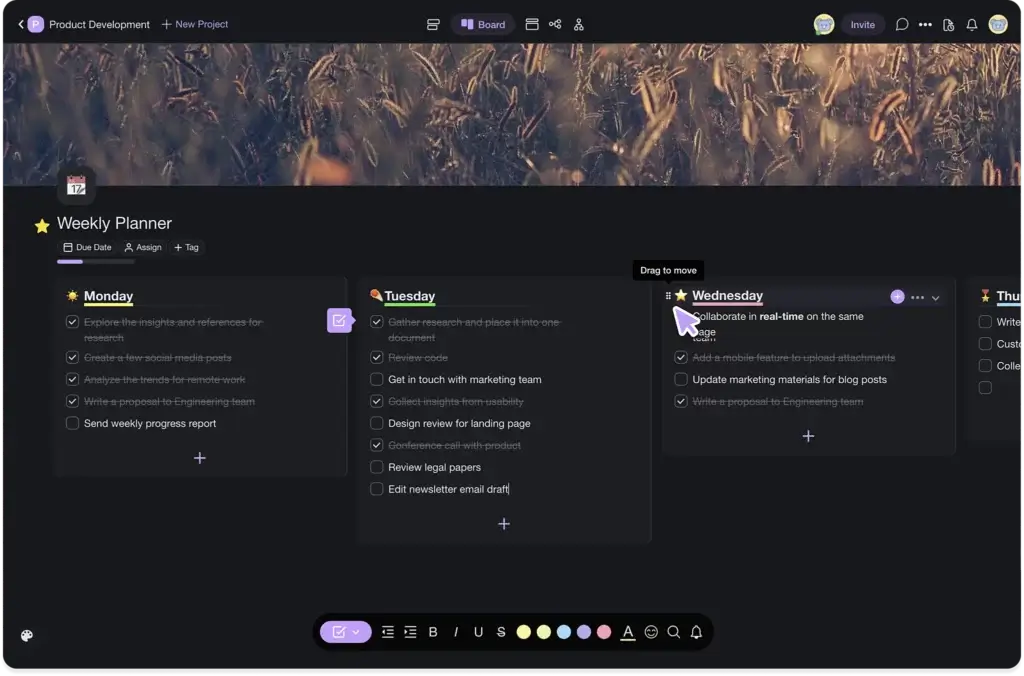Select the strikethrough formatting icon

(500, 631)
